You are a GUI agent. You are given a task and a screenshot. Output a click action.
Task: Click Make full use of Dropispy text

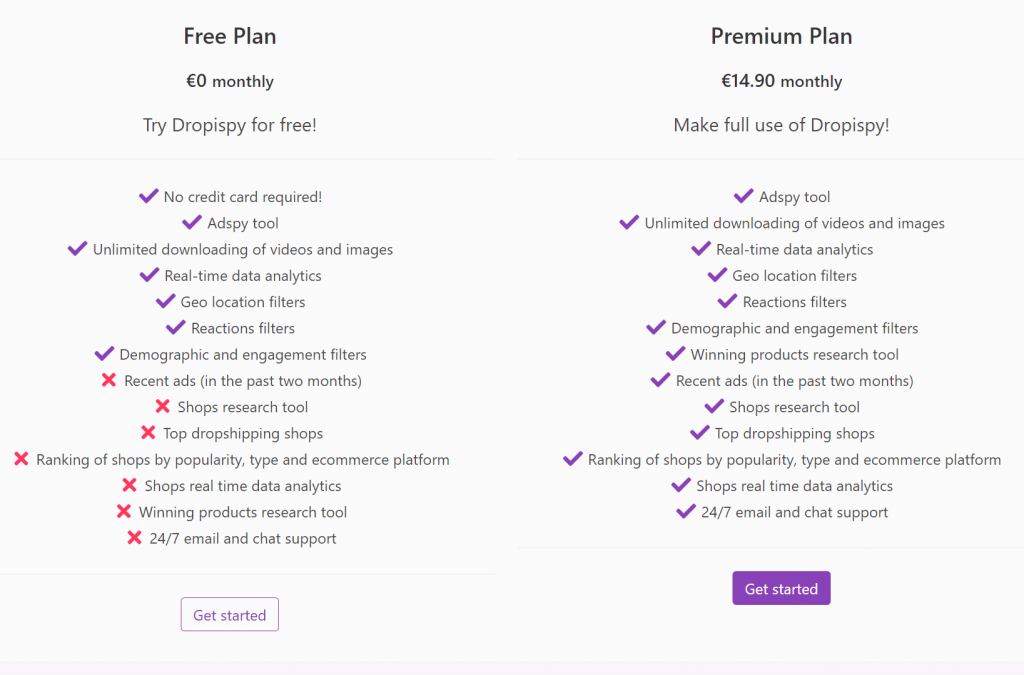781,125
